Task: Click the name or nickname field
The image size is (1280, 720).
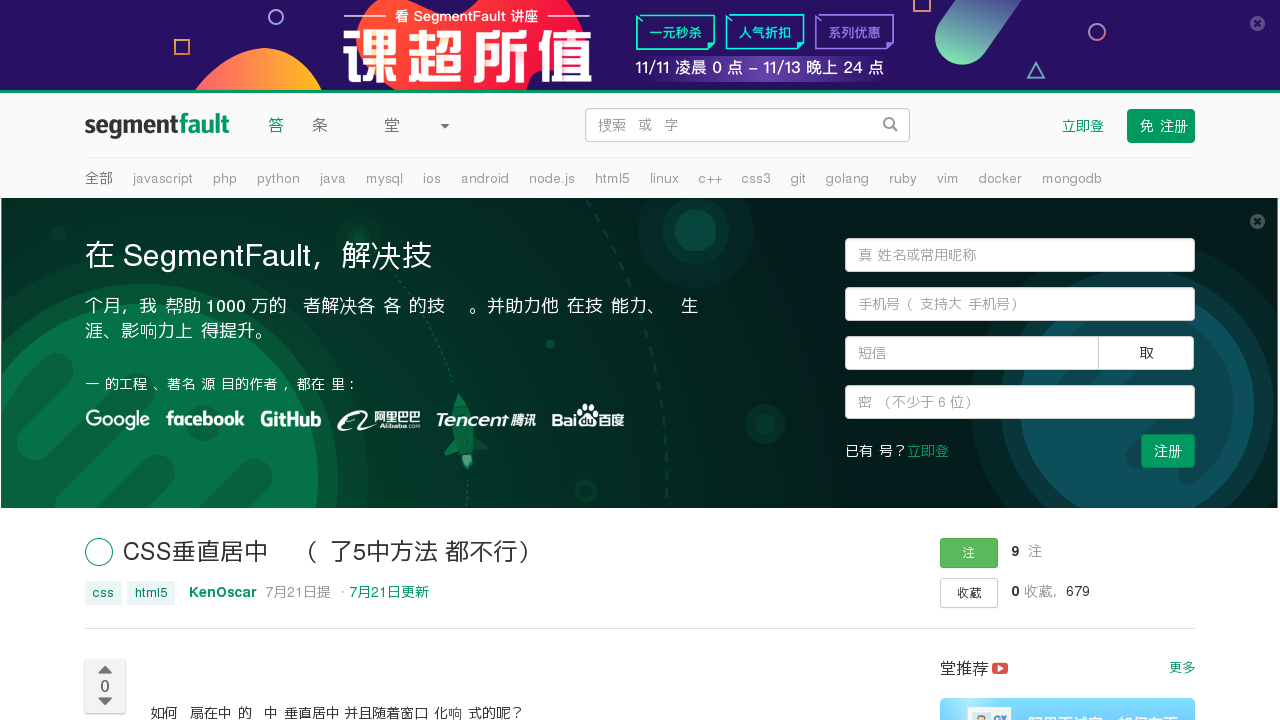Action: coord(1020,255)
